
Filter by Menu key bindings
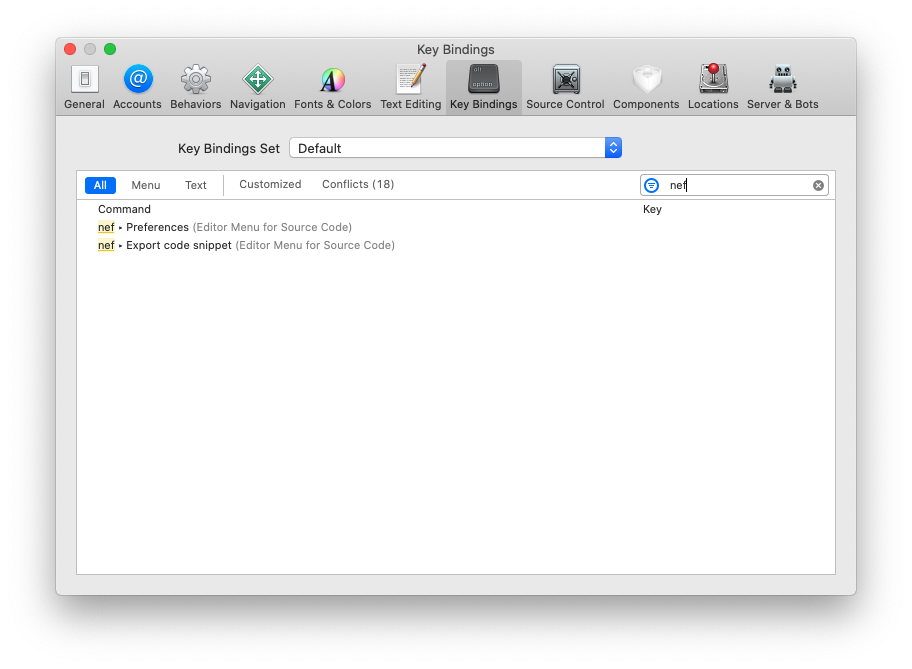click(x=145, y=185)
